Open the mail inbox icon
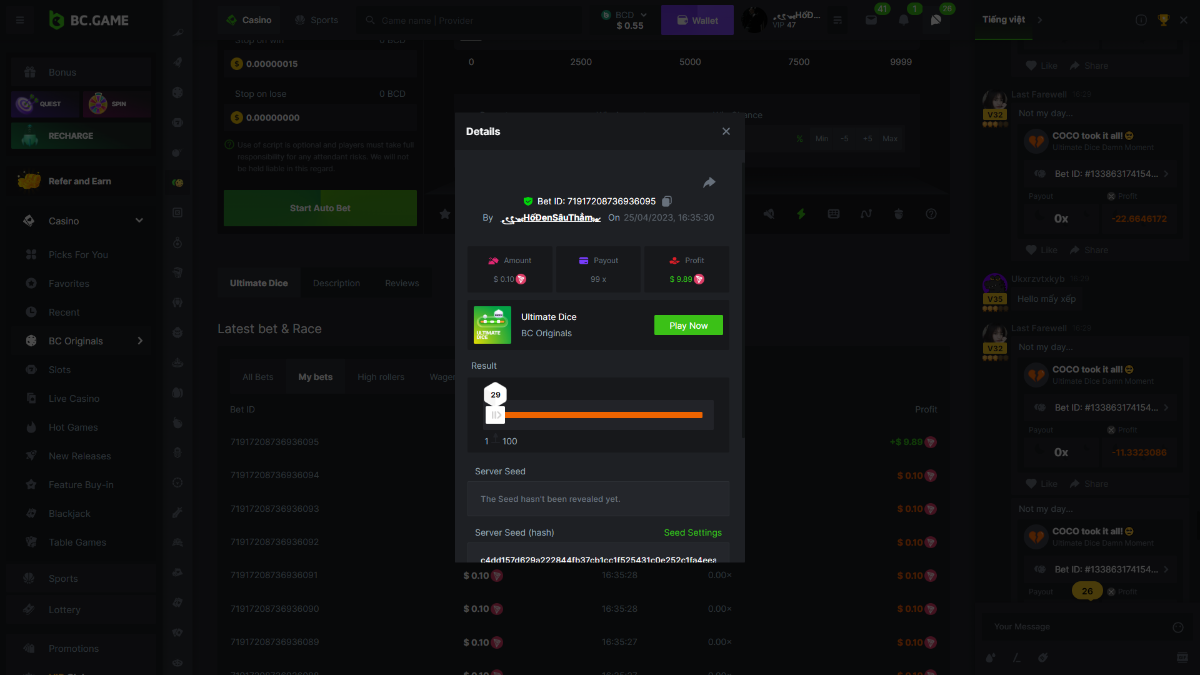This screenshot has height=675, width=1200. 871,20
